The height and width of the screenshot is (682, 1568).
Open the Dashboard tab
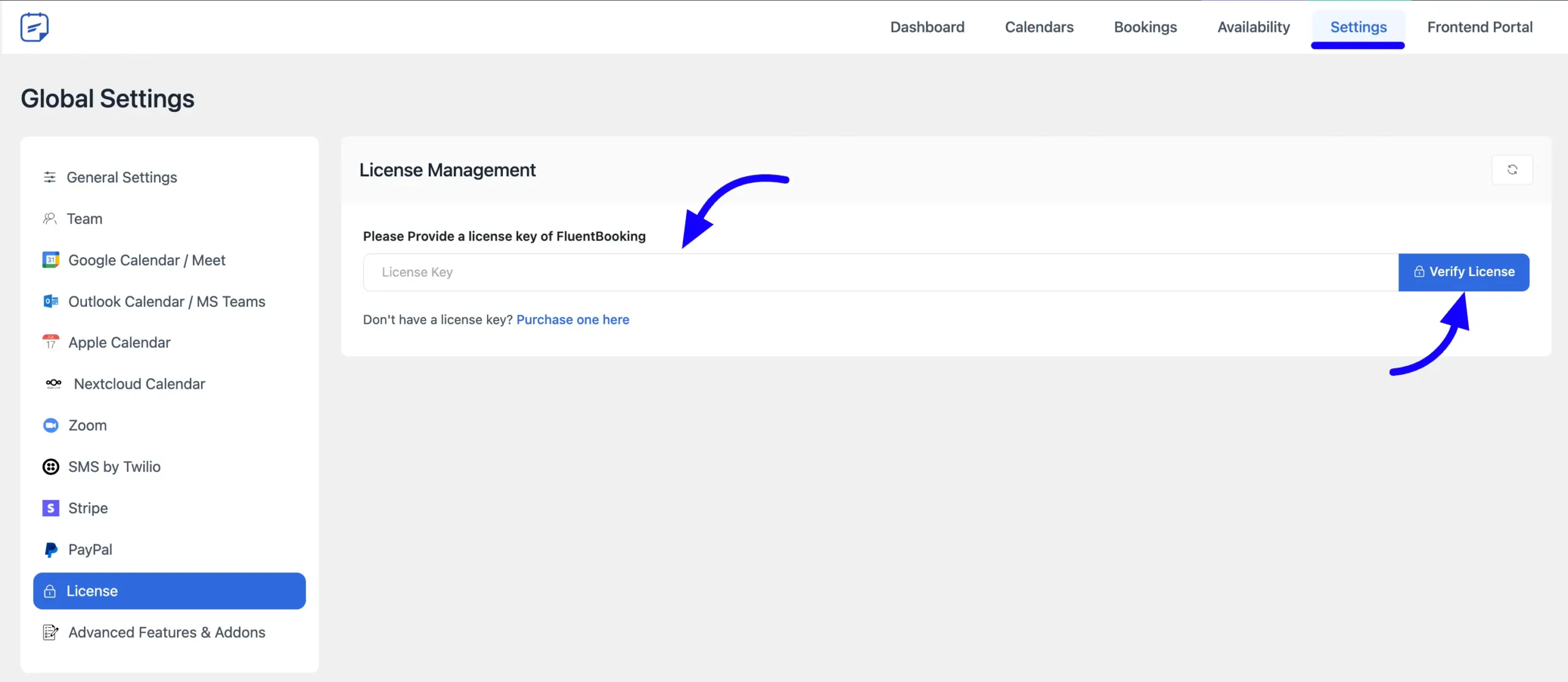(x=927, y=27)
